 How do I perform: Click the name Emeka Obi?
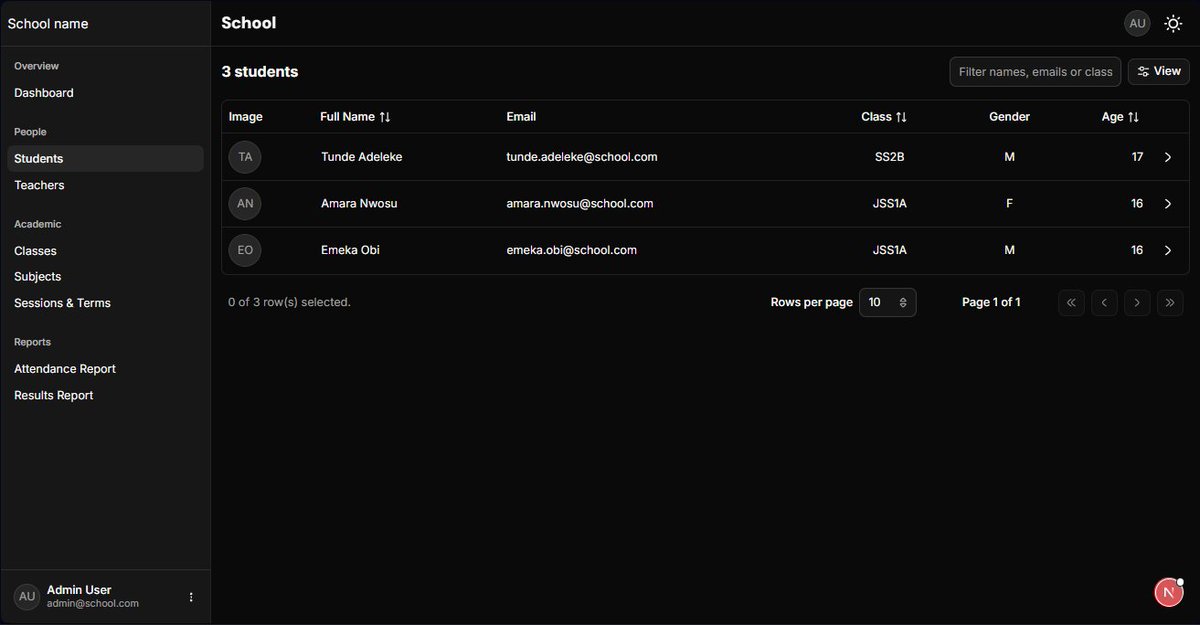[x=350, y=250]
